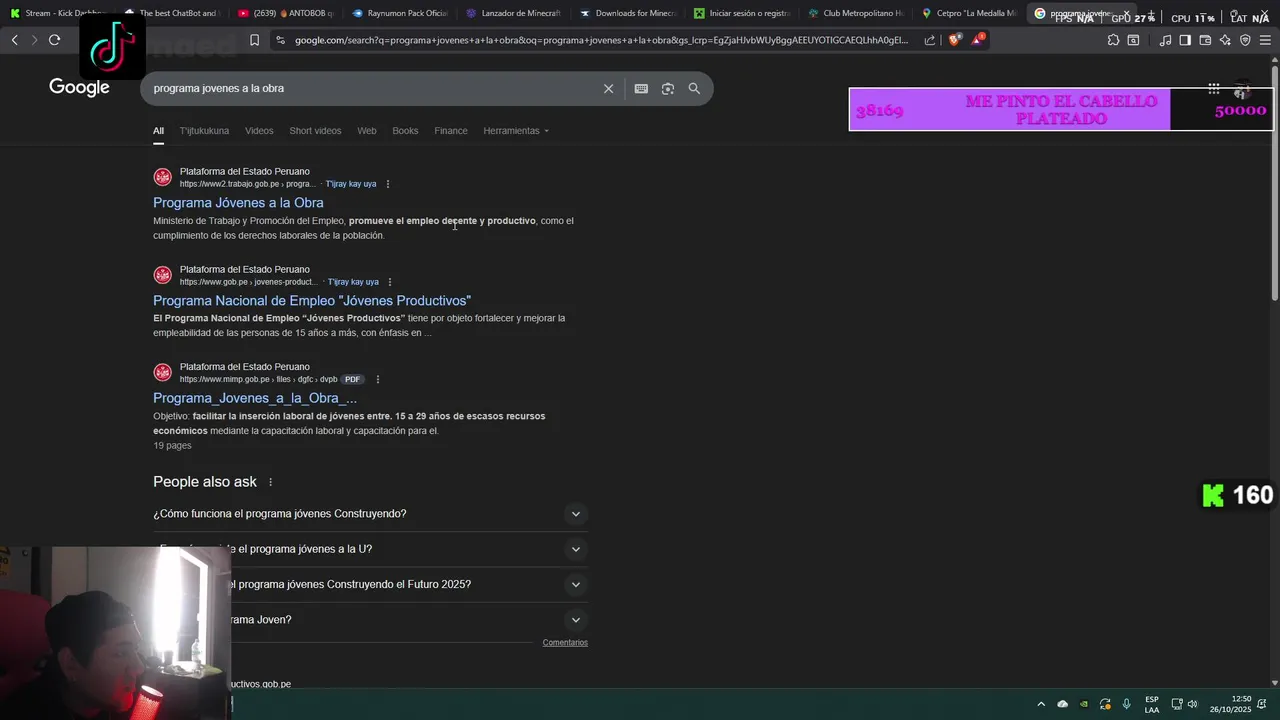The image size is (1280, 720).
Task: Switch to Raynumon Pack Oficial browser tab
Action: pyautogui.click(x=401, y=14)
